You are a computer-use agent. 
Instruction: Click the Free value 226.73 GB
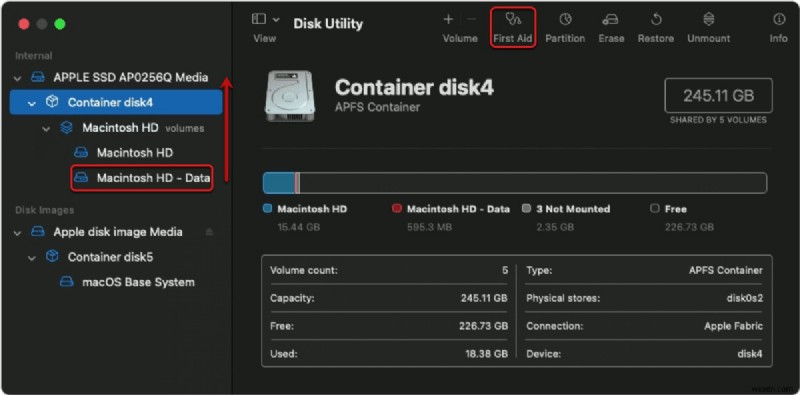pyautogui.click(x=484, y=326)
